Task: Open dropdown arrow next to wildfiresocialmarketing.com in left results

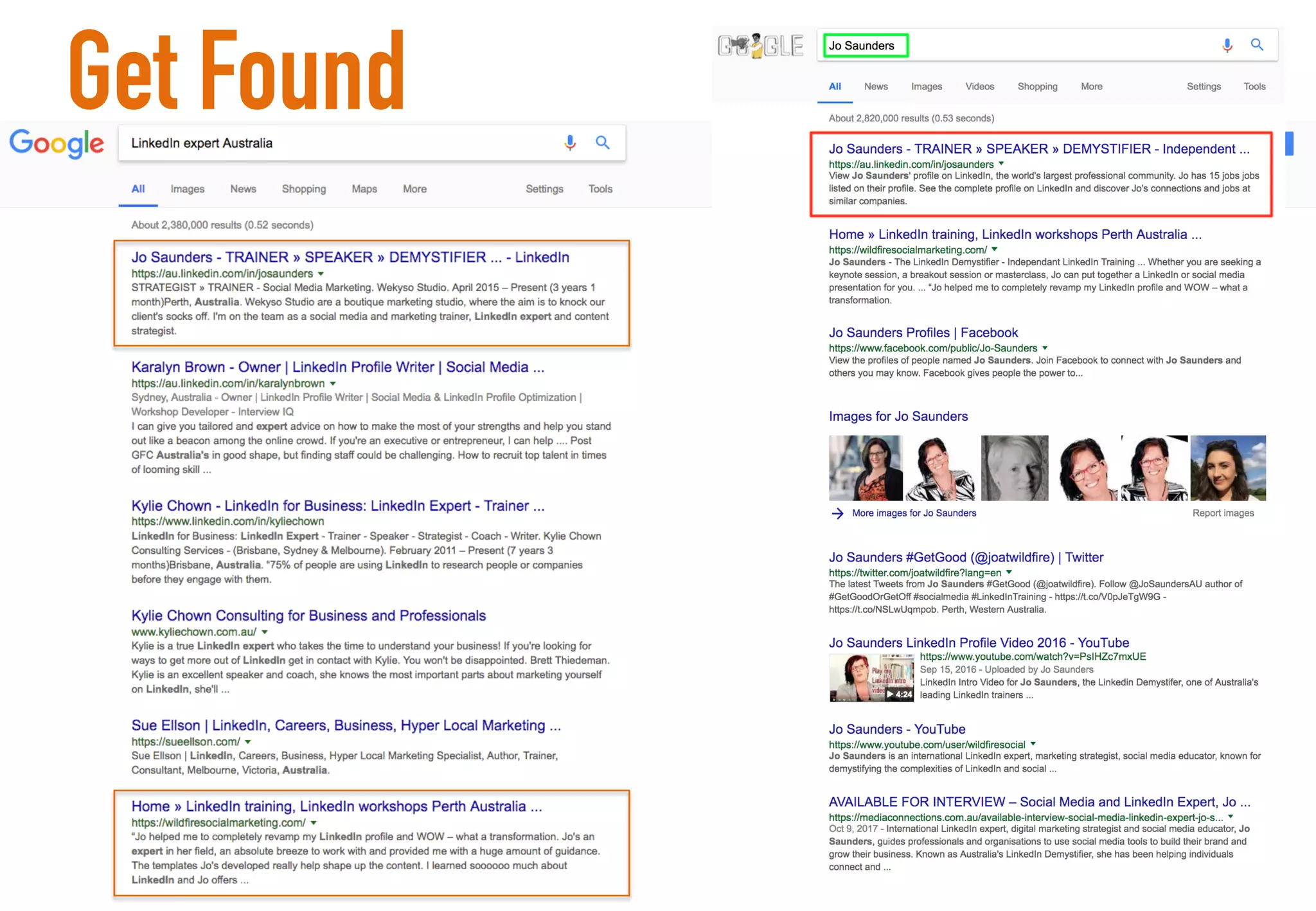Action: (314, 823)
